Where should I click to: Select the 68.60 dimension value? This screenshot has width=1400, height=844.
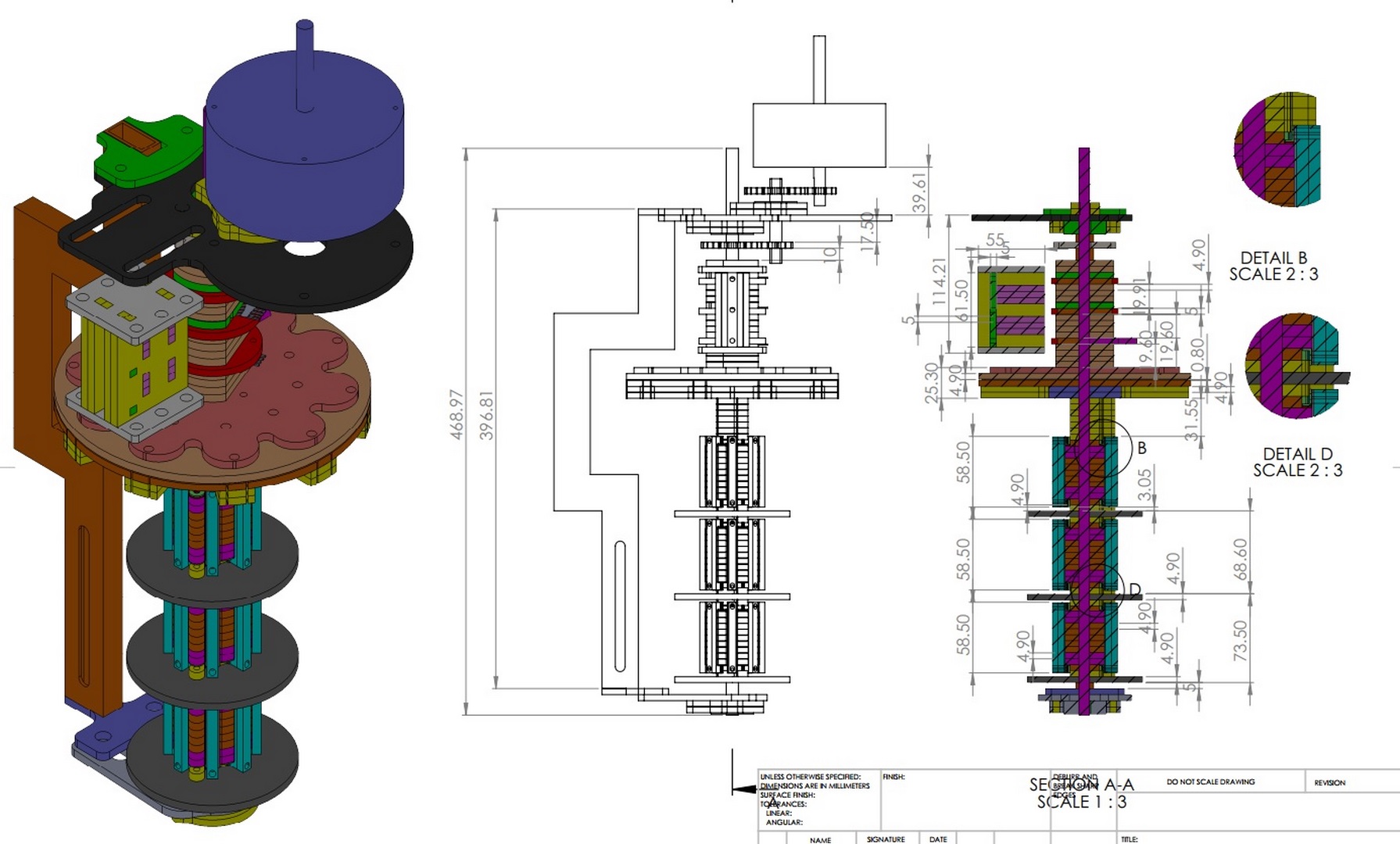[1241, 559]
